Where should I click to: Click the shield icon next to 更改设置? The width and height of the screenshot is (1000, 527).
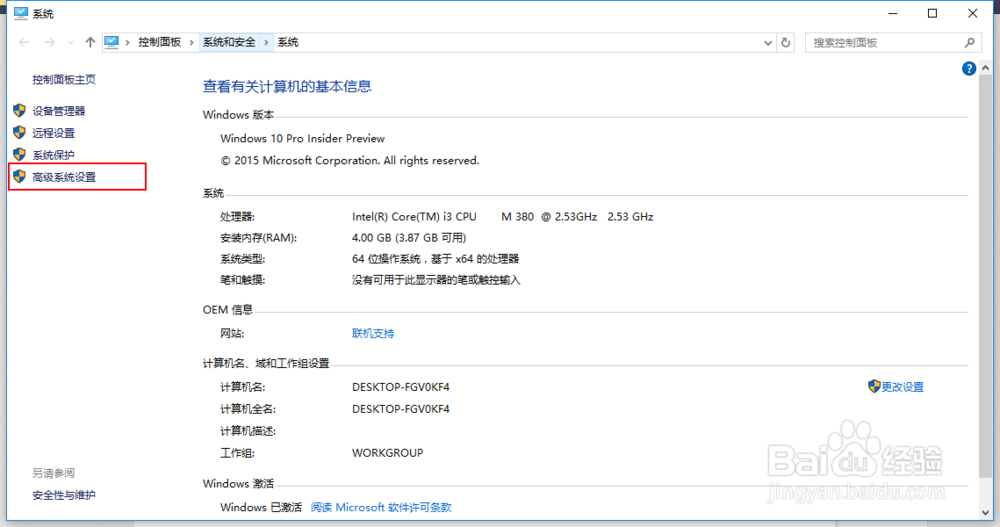pyautogui.click(x=874, y=386)
